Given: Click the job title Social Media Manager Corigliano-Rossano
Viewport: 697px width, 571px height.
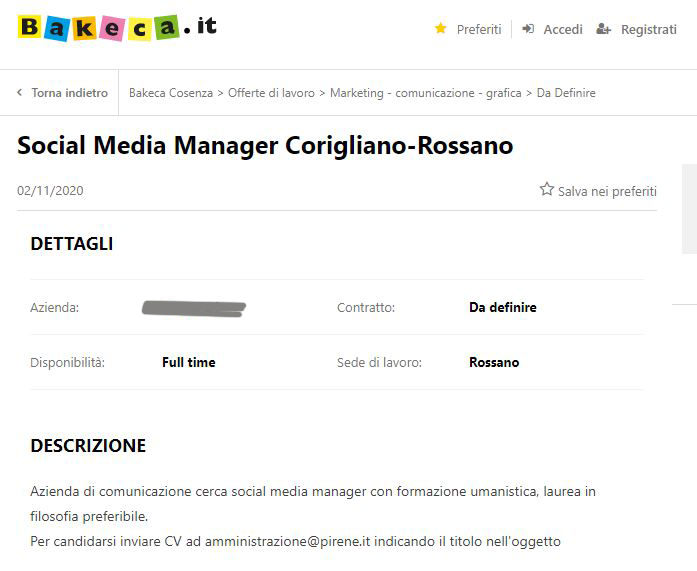Looking at the screenshot, I should click(x=265, y=146).
